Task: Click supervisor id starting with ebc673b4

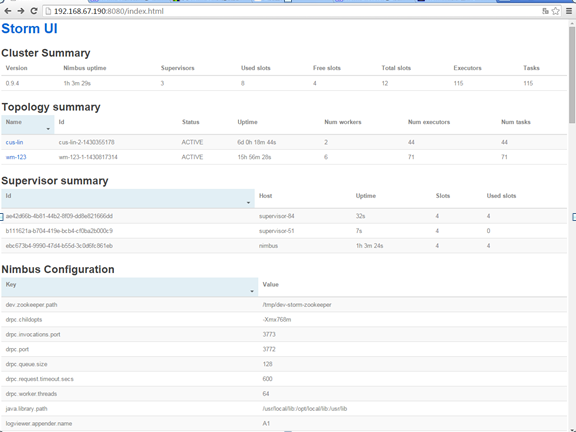Action: click(x=59, y=246)
